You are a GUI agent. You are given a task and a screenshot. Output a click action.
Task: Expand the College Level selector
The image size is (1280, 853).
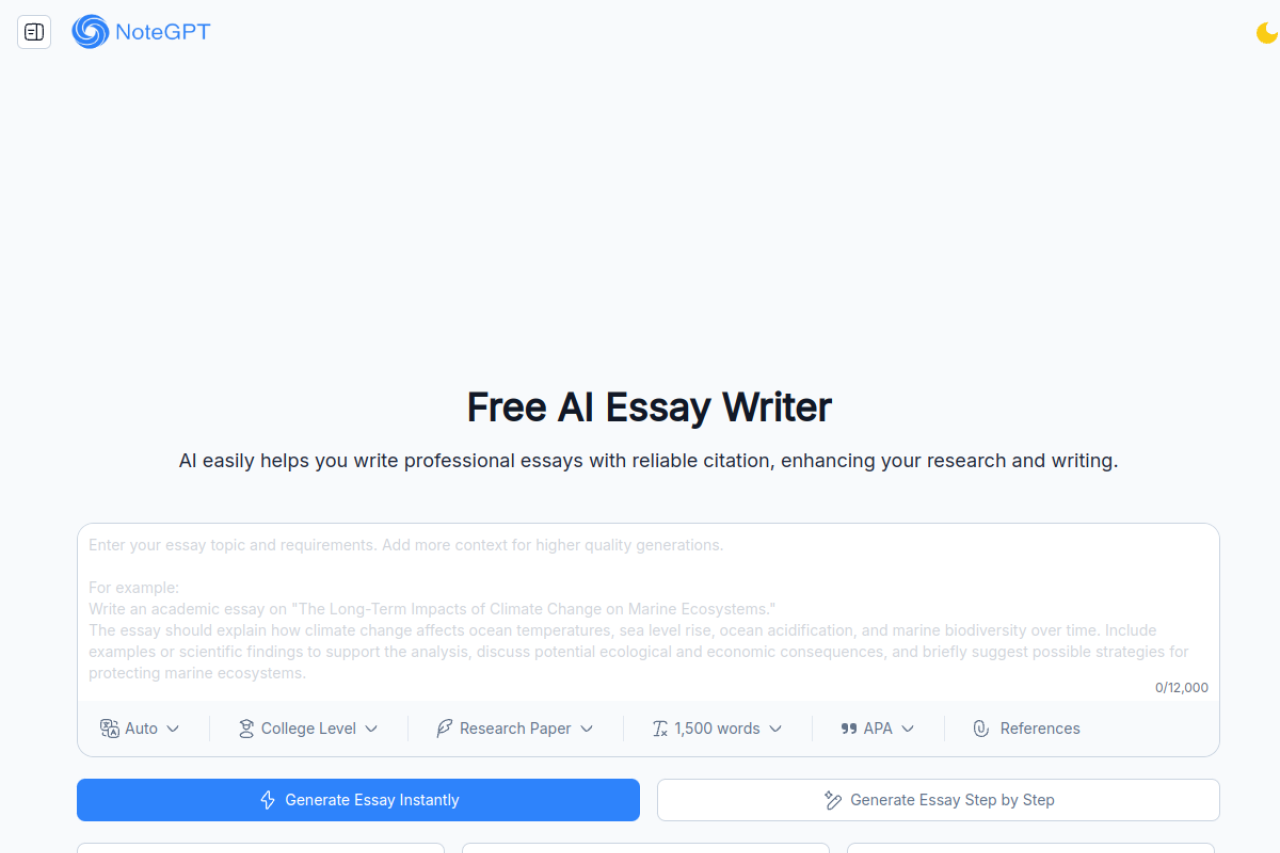coord(308,728)
